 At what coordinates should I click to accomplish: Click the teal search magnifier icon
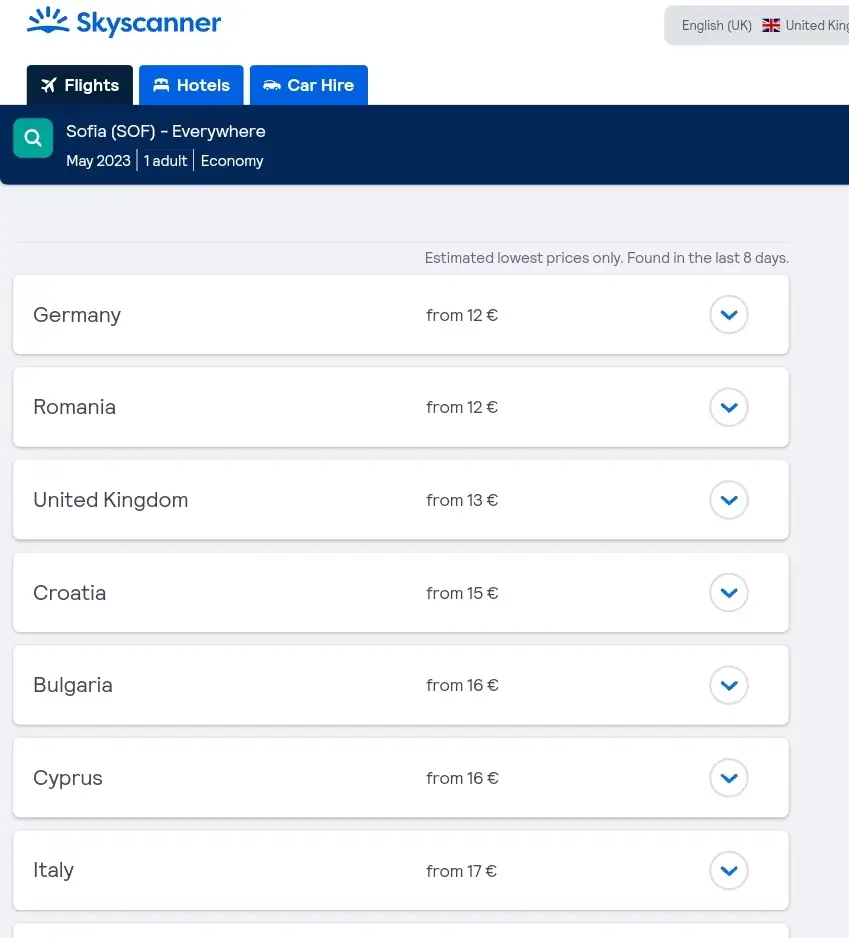pyautogui.click(x=33, y=138)
